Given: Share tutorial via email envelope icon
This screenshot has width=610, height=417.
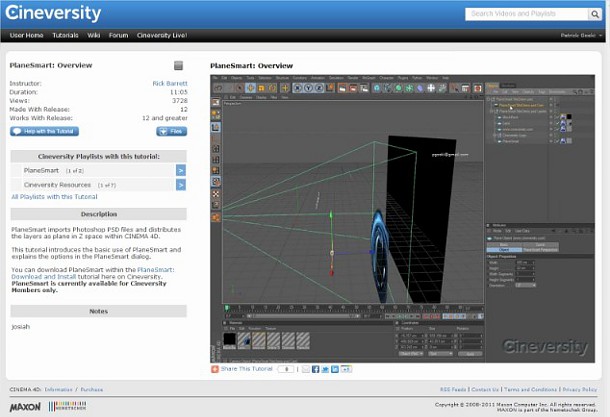Looking at the screenshot, I should [x=306, y=369].
